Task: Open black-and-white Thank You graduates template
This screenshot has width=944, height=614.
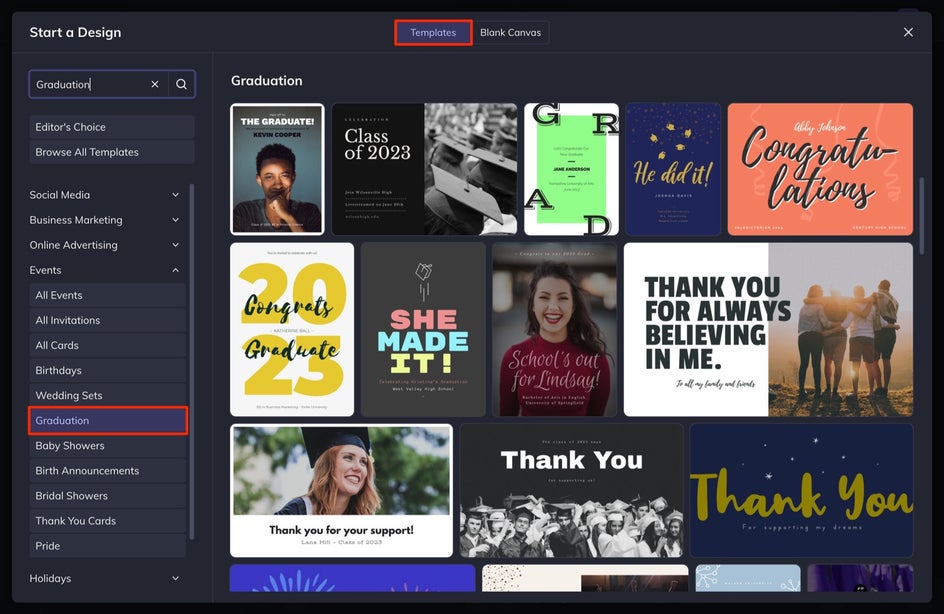Action: click(x=571, y=491)
